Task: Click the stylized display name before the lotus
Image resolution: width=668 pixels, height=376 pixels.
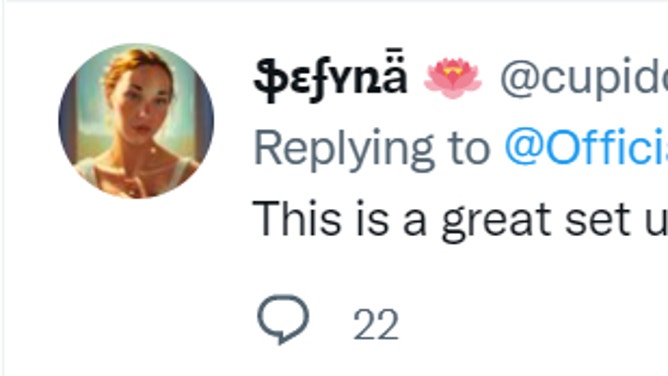Action: pos(331,77)
